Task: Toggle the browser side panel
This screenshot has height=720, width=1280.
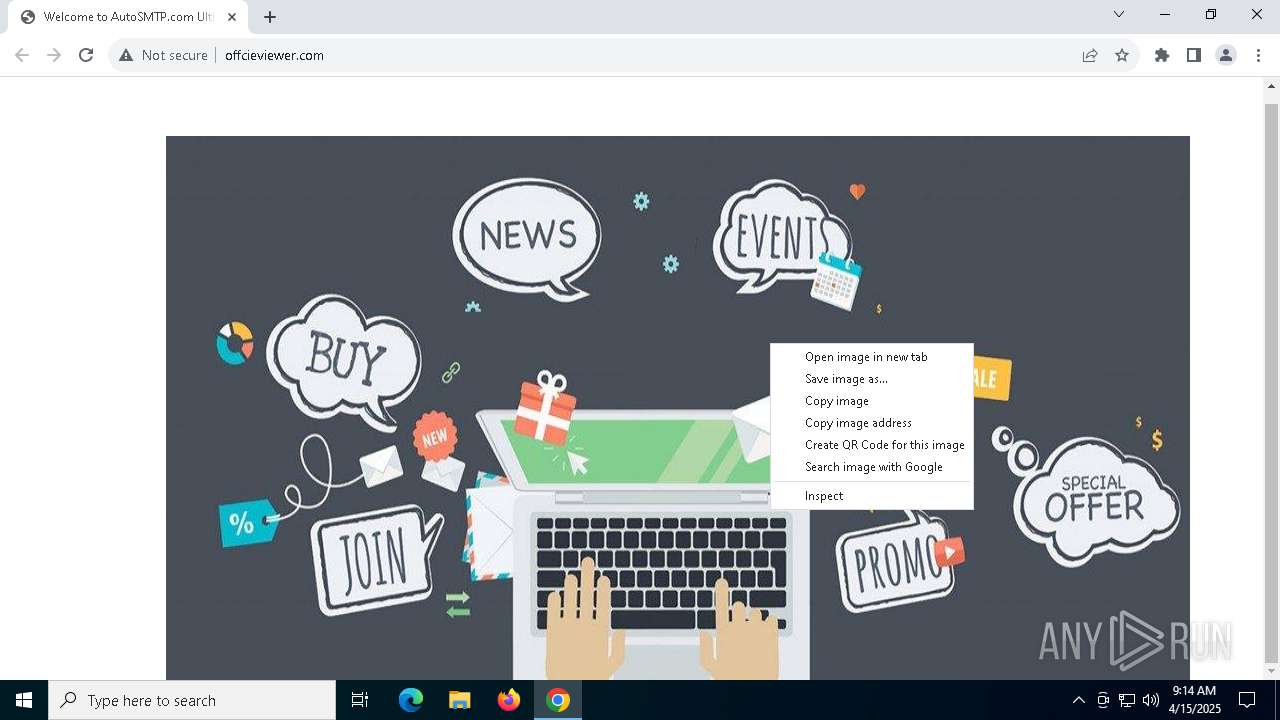Action: pos(1194,55)
